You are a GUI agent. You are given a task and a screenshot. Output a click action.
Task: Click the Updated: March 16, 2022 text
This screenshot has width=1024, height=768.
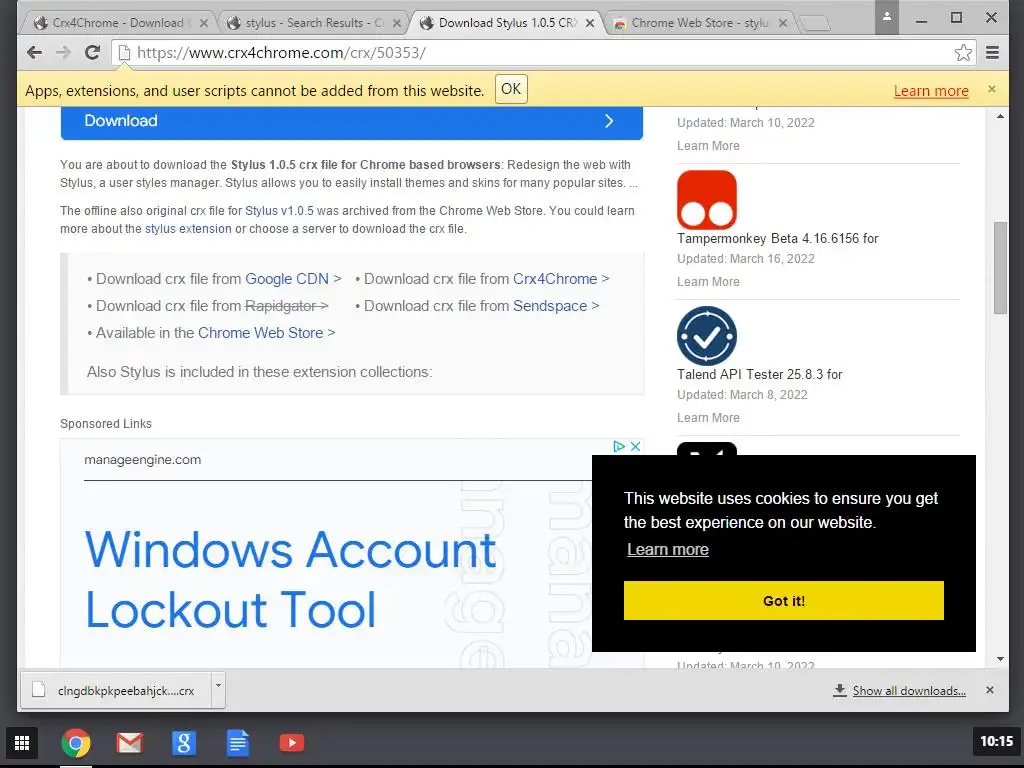pos(746,259)
